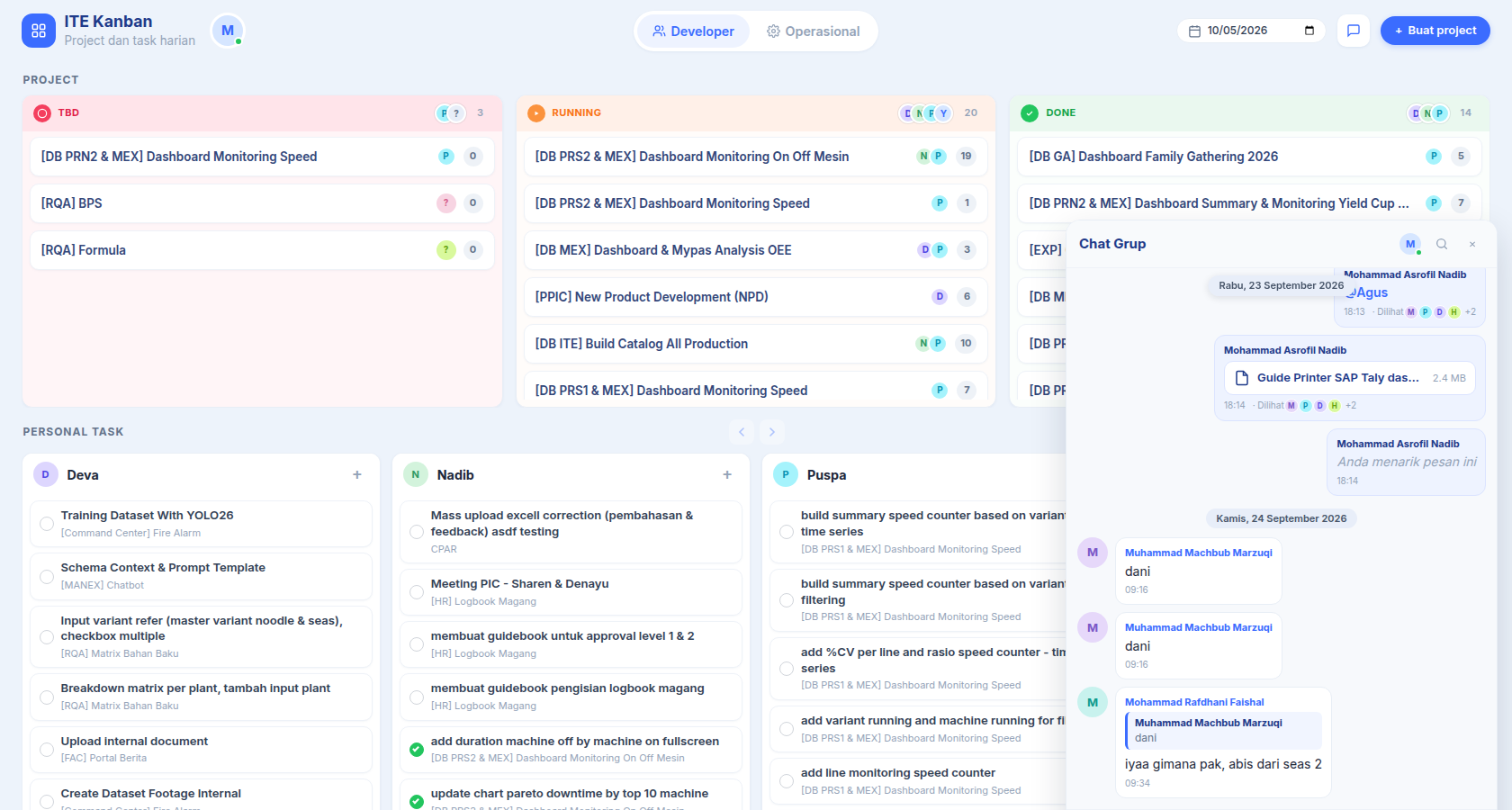Click the DONE column check icon
Viewport: 1512px width, 810px height.
(x=1030, y=113)
